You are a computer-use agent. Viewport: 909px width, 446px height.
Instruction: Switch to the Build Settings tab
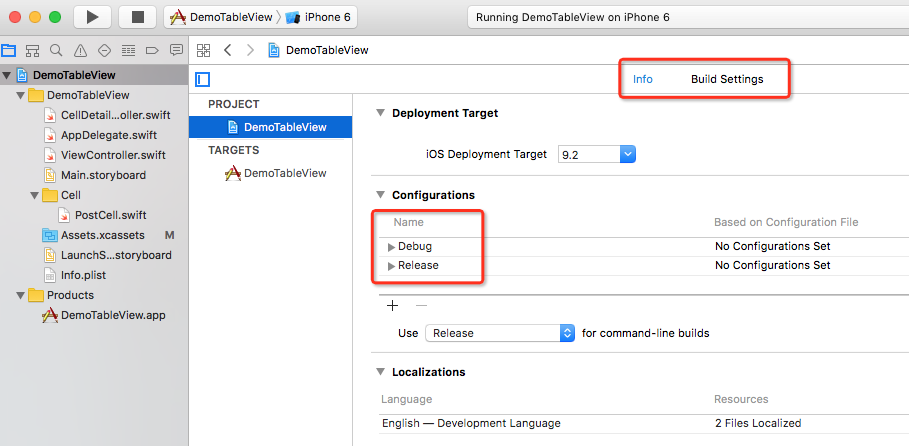[x=727, y=79]
